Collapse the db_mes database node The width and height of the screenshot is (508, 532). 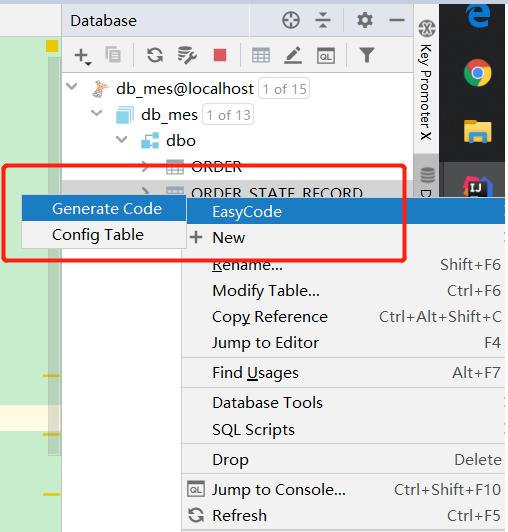tap(97, 113)
